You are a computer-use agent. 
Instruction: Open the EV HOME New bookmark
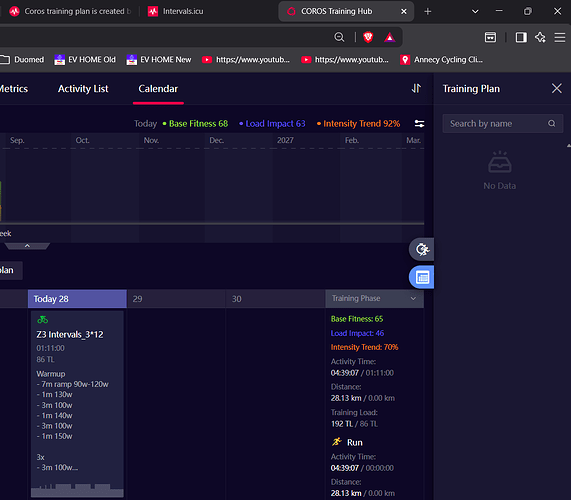(159, 60)
